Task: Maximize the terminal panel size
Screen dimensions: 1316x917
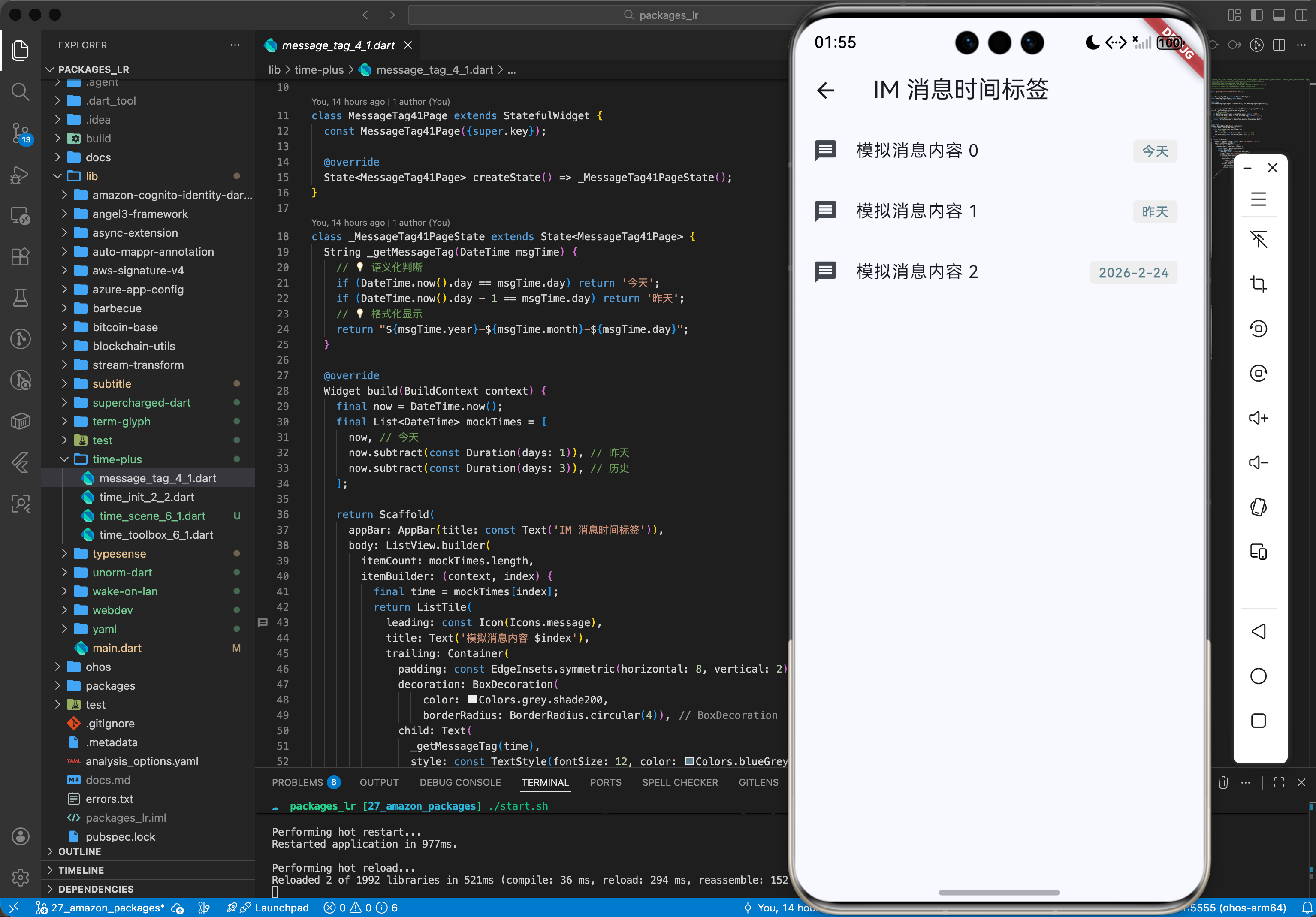Action: (1279, 782)
